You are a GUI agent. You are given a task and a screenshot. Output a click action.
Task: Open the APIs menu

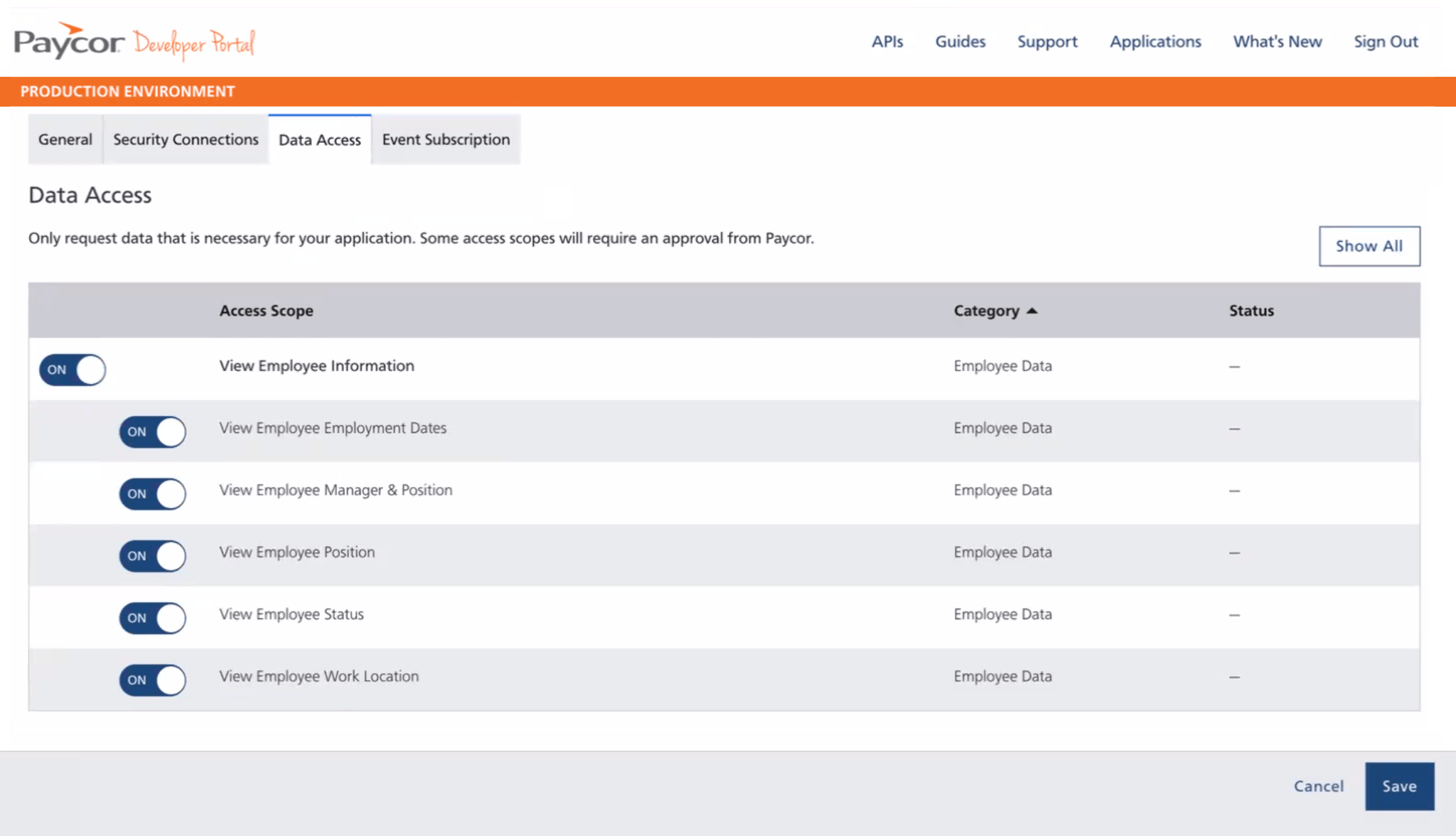(887, 41)
